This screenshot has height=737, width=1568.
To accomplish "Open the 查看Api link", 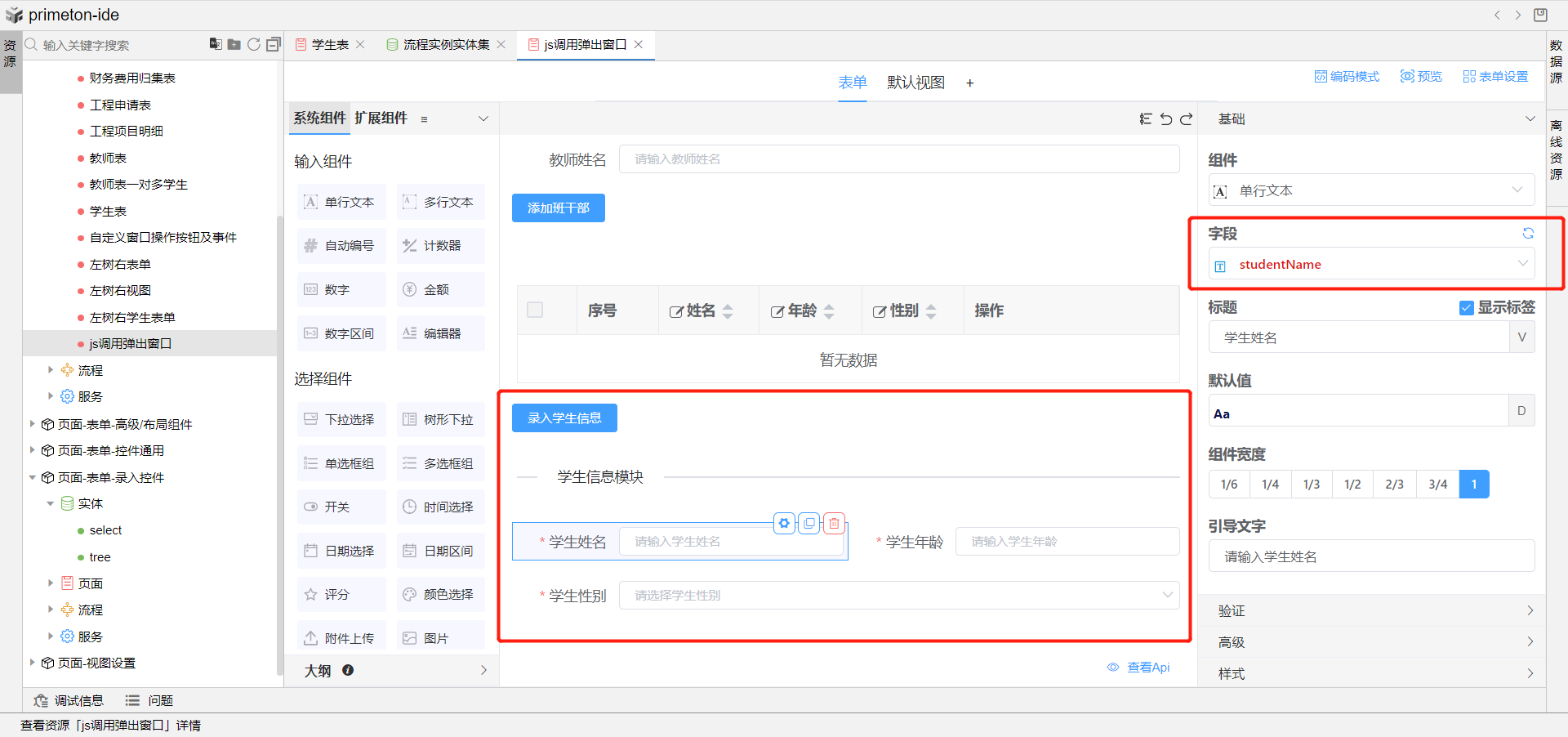I will 1147,668.
